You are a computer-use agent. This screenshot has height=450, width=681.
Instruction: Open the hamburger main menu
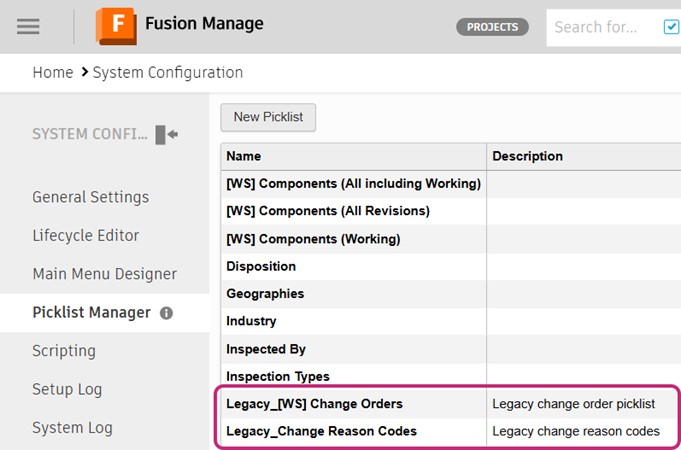28,27
